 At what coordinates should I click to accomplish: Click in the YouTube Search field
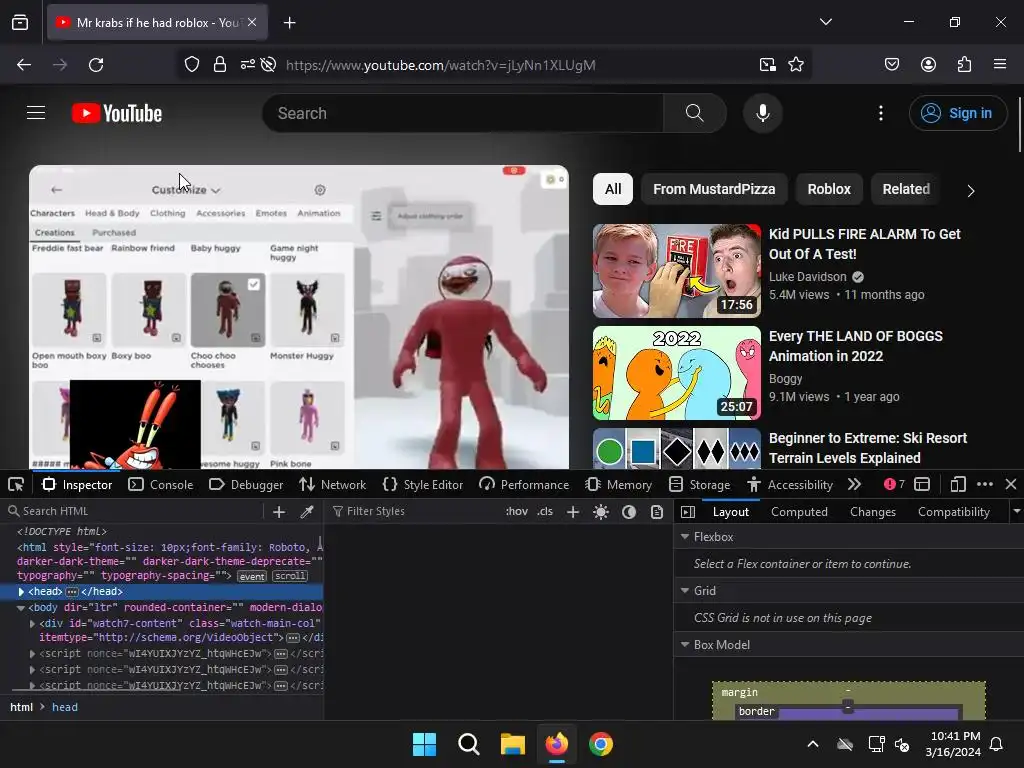pyautogui.click(x=463, y=113)
